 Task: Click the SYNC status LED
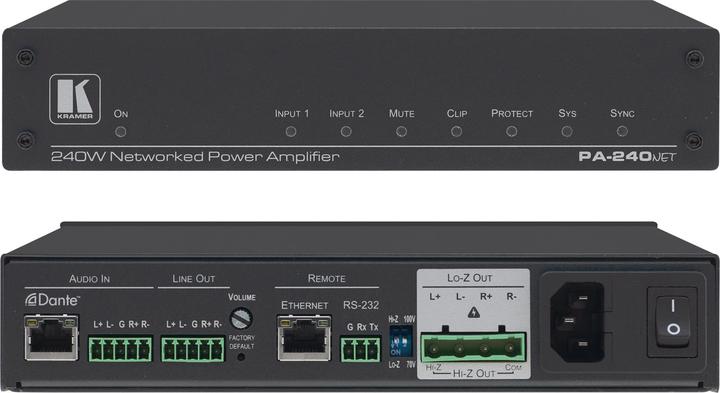pos(622,132)
